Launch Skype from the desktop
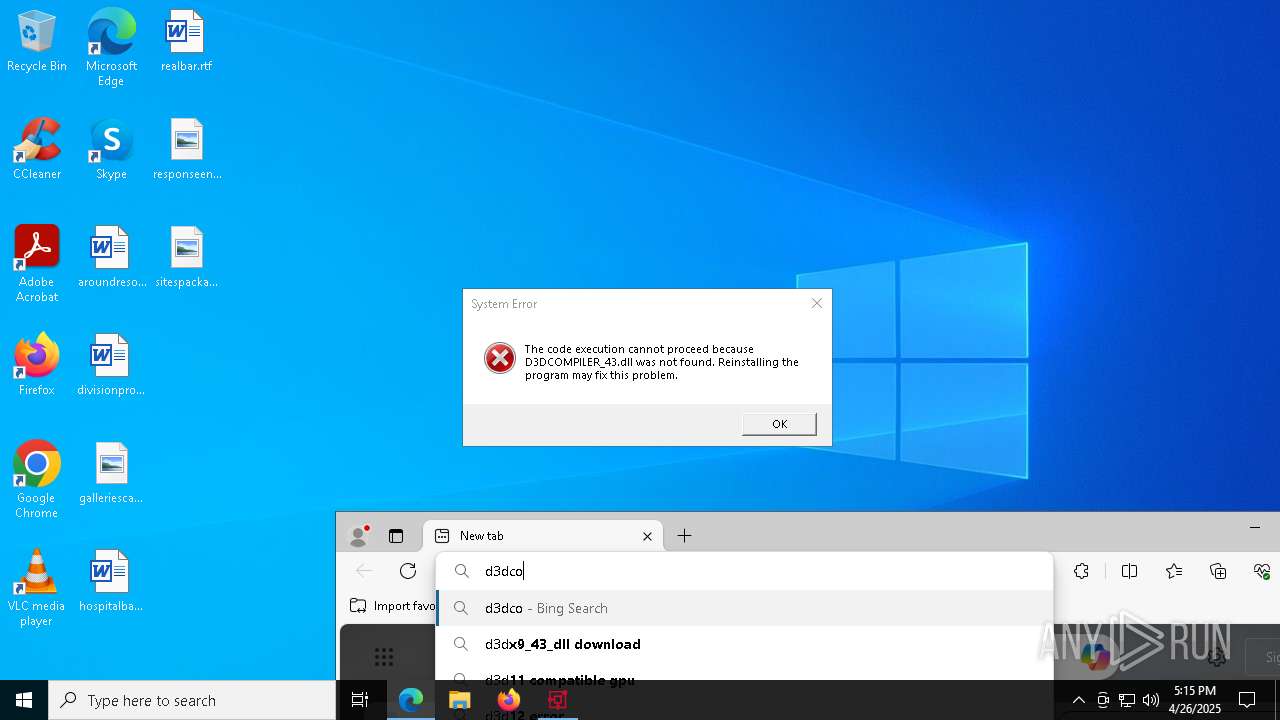The width and height of the screenshot is (1280, 720). [111, 150]
